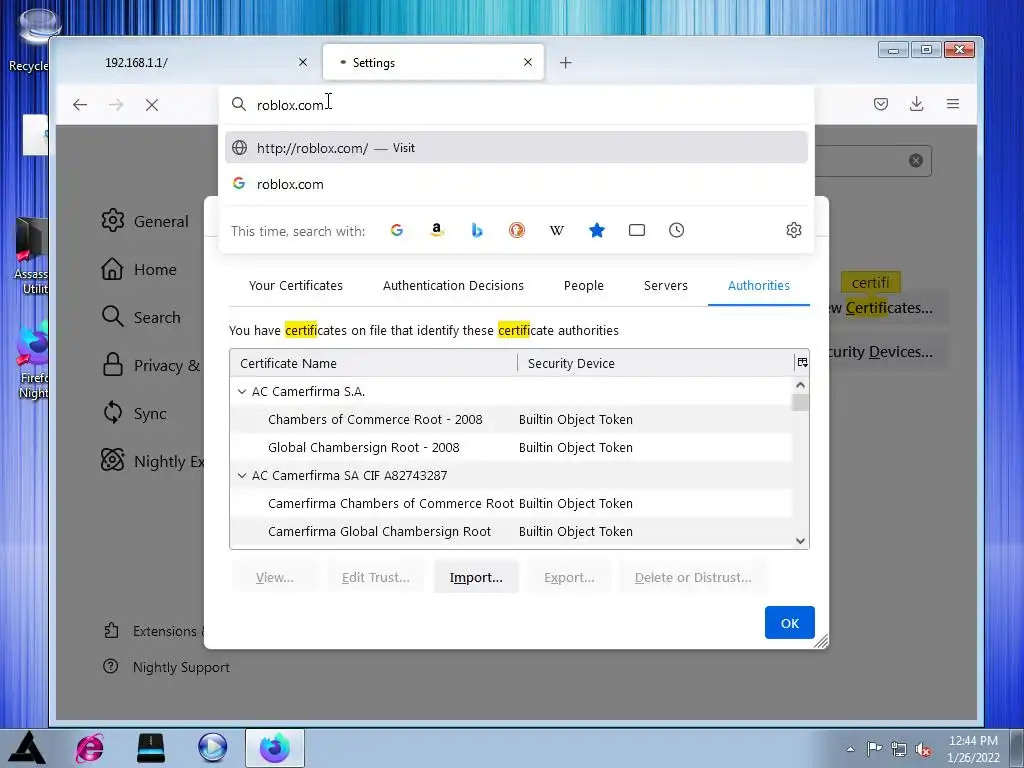The image size is (1024, 768).
Task: Click the address bar text roblox.com
Action: [289, 105]
